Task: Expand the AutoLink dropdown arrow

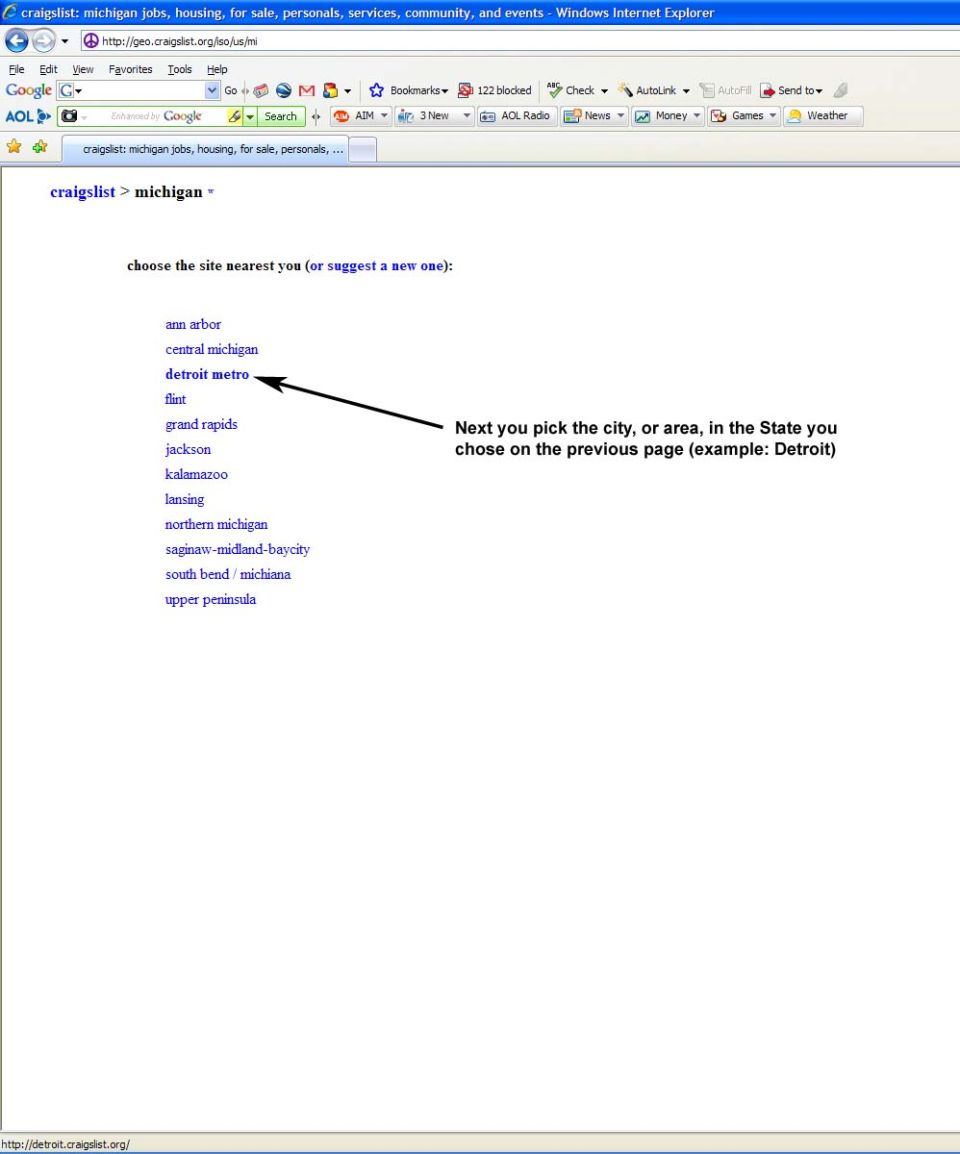Action: 686,91
